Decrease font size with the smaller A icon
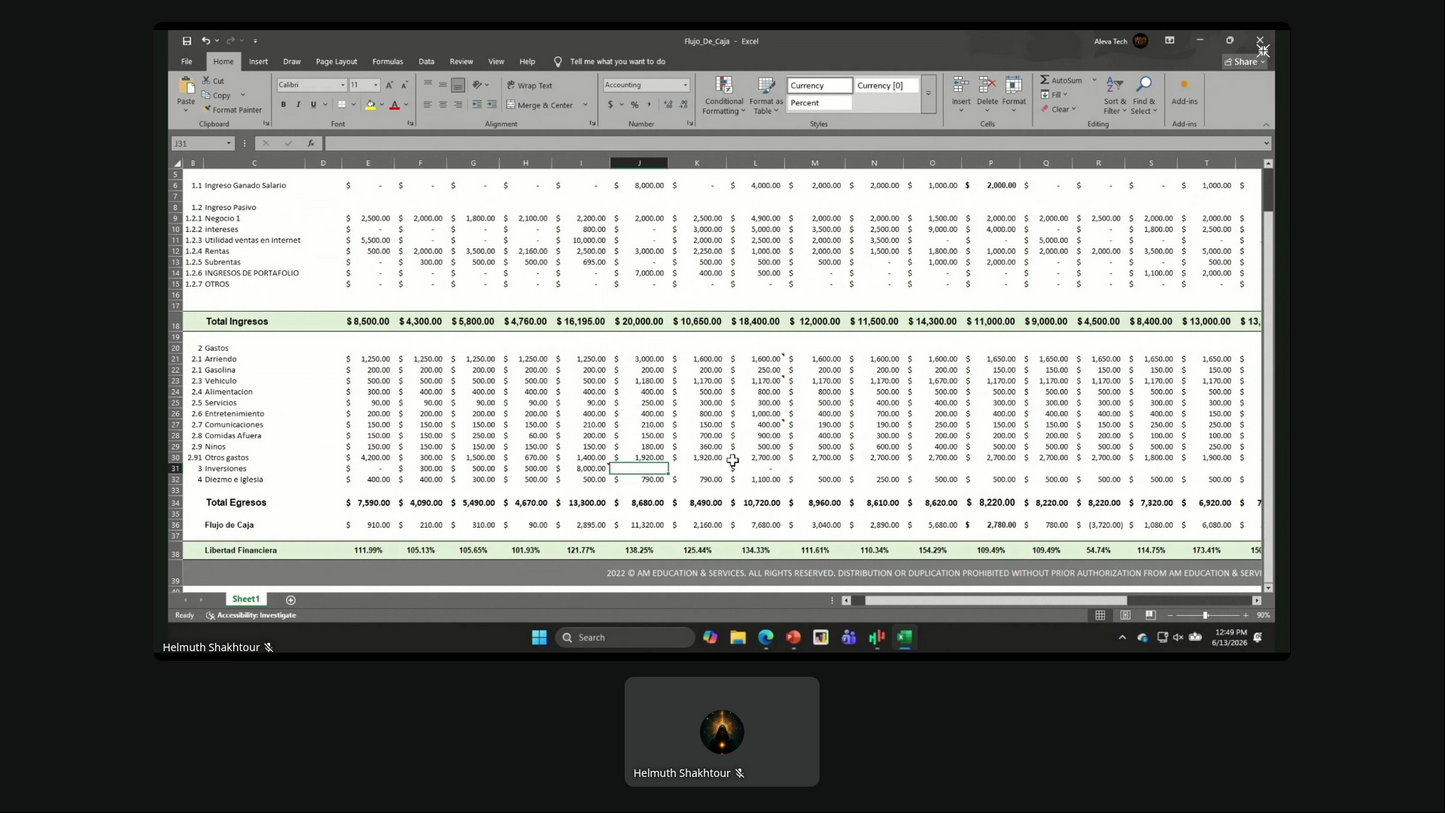Image resolution: width=1445 pixels, height=813 pixels. click(x=404, y=86)
